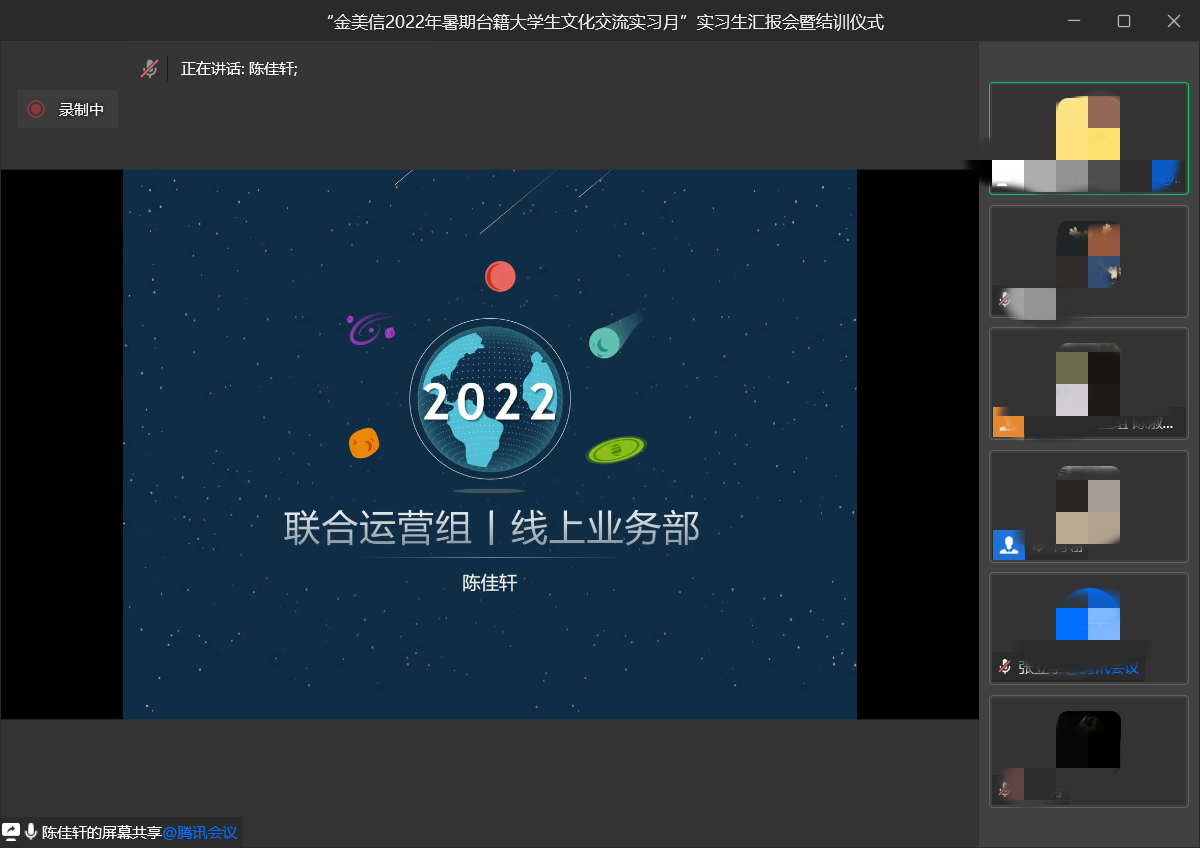Click the 2022 globe on the shared slide
Image resolution: width=1200 pixels, height=848 pixels.
pyautogui.click(x=490, y=400)
